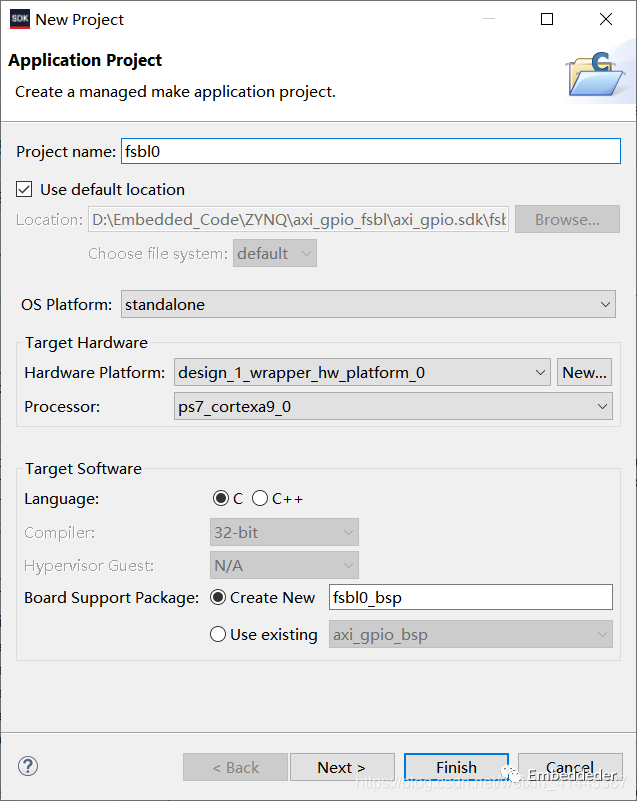Click the fsbl0_bsp name text field
Image resolution: width=637 pixels, height=801 pixels.
point(470,597)
